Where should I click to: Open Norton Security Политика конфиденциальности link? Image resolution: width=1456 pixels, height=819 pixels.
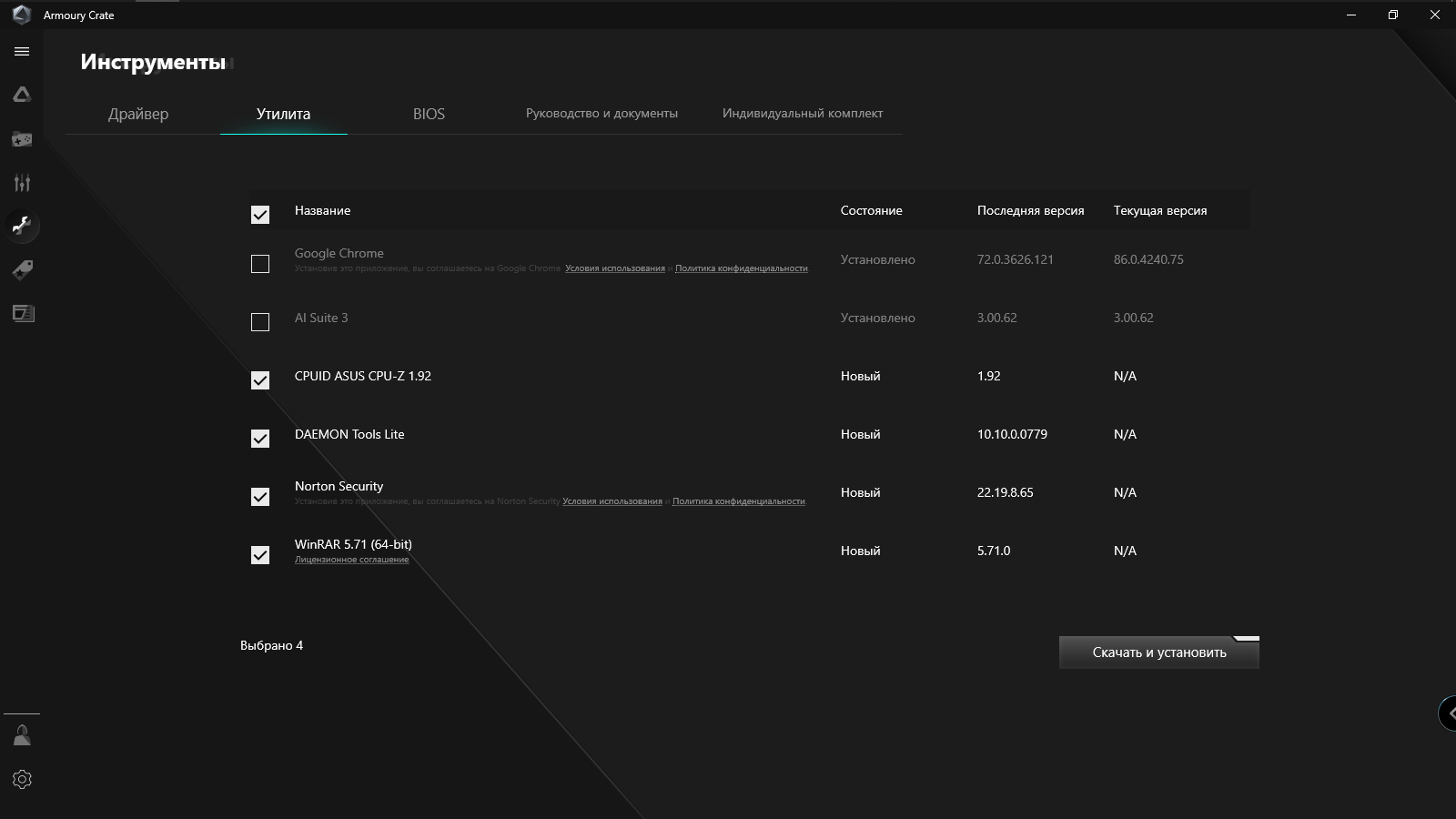tap(738, 501)
